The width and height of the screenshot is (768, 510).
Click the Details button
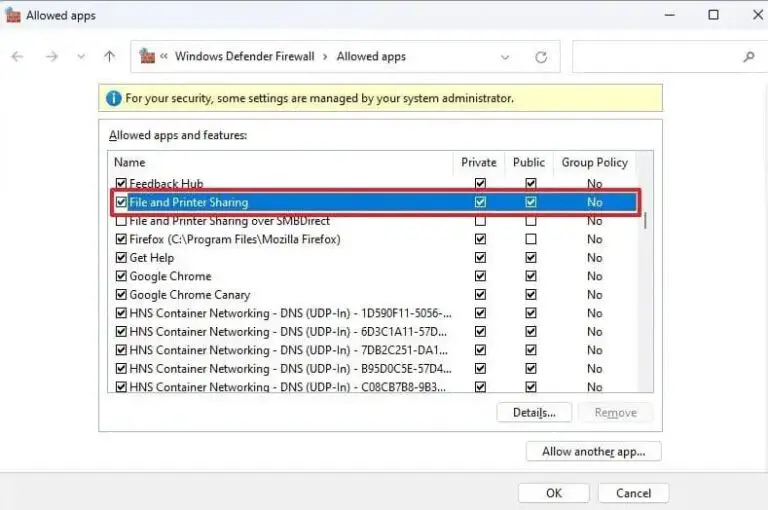click(x=533, y=412)
